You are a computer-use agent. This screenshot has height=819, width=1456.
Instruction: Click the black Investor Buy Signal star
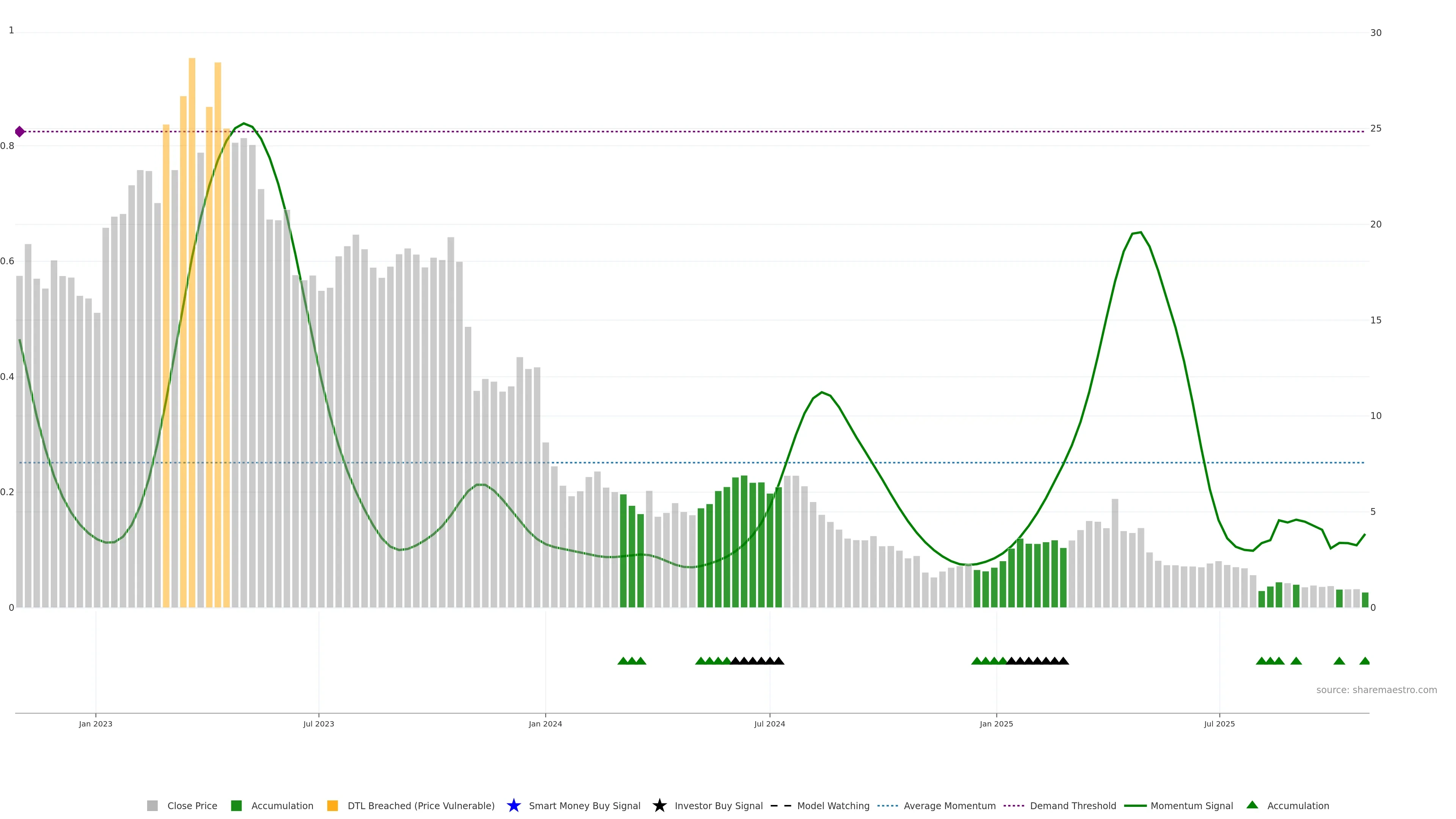[x=659, y=805]
